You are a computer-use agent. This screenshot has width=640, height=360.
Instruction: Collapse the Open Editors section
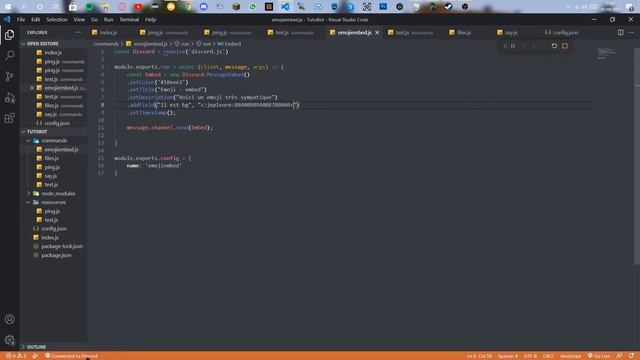tap(42, 44)
